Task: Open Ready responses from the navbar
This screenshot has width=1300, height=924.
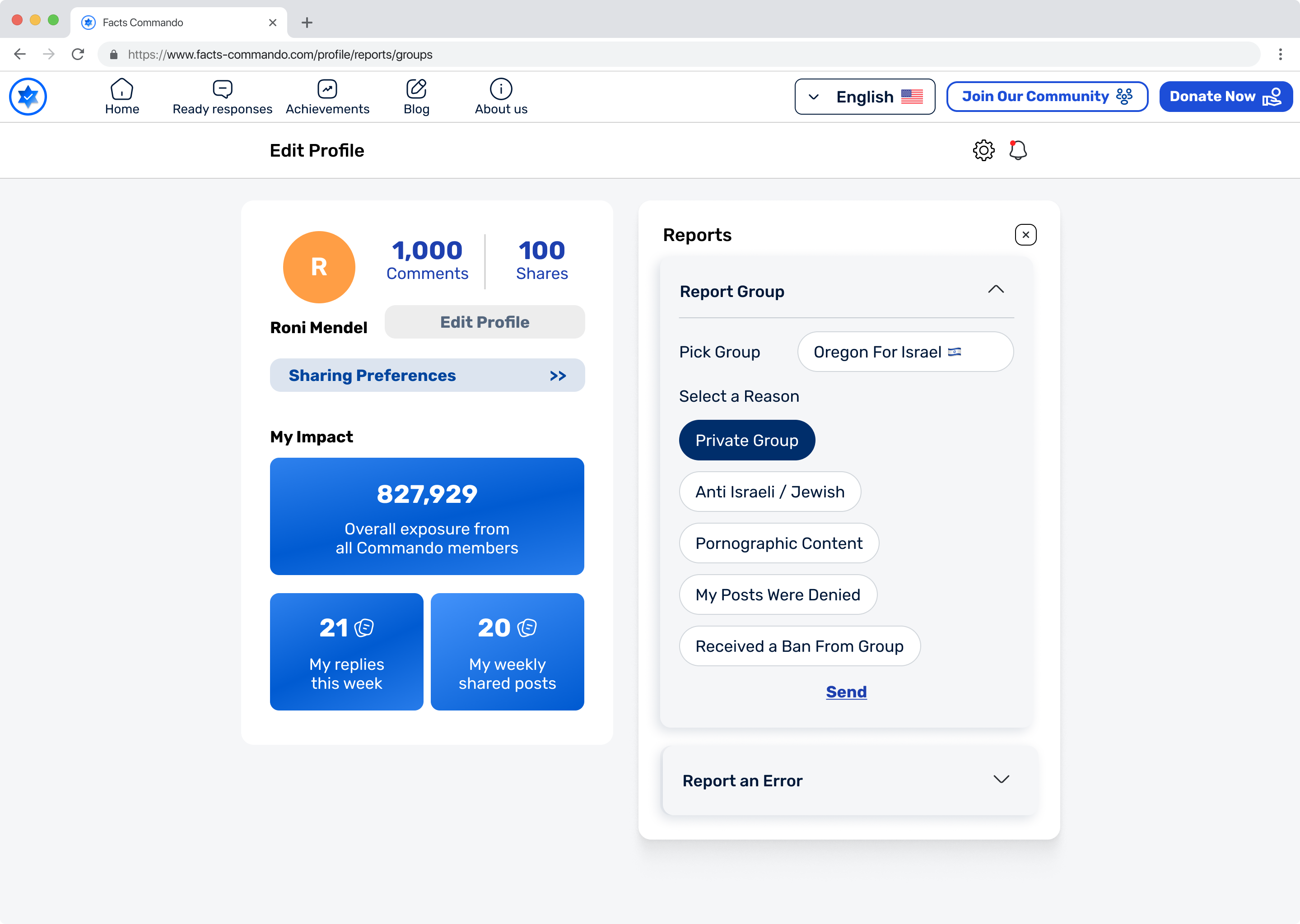Action: (x=223, y=97)
